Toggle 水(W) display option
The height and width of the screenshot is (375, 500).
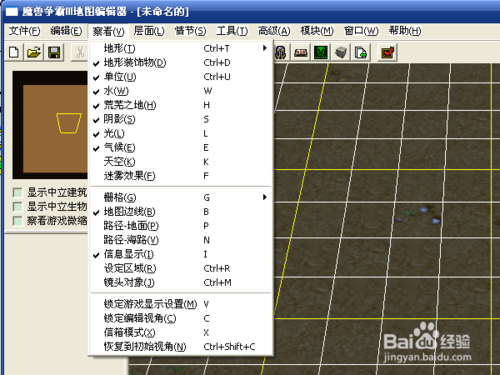(181, 91)
